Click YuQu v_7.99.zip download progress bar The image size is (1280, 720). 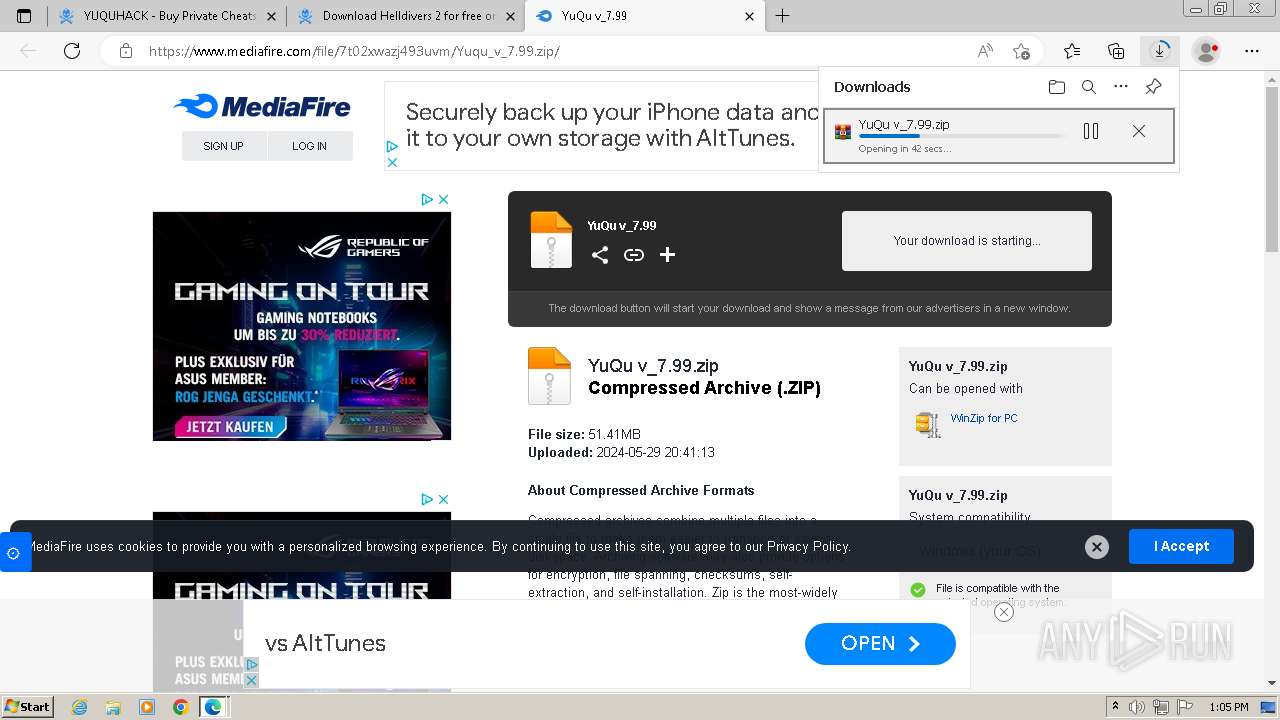tap(962, 136)
